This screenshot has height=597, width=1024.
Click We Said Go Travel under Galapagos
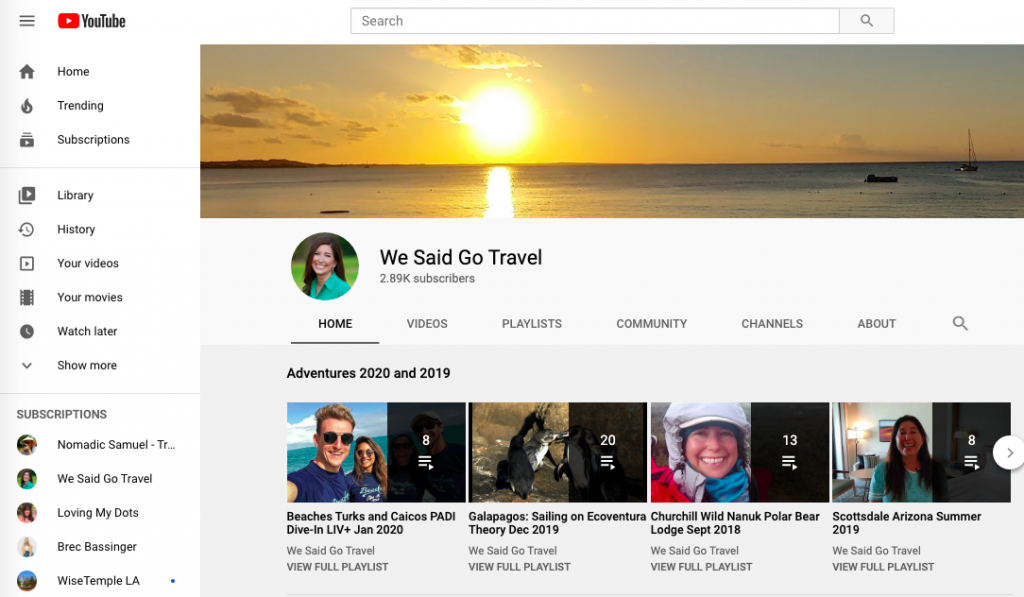click(513, 551)
